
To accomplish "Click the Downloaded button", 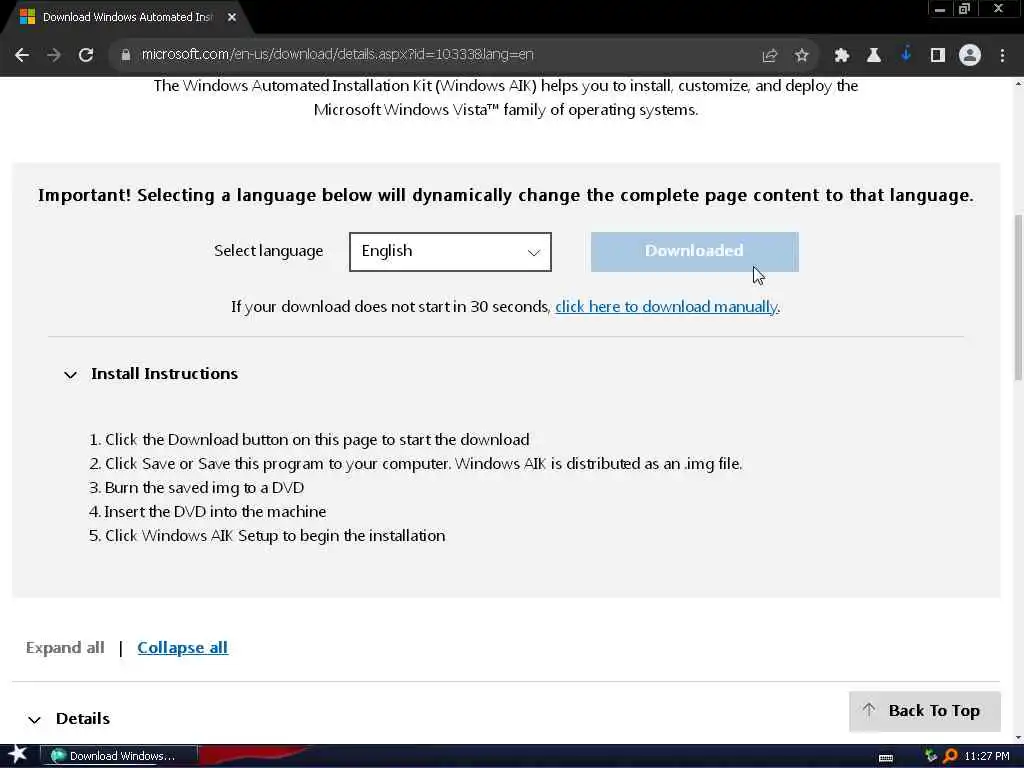I will [694, 251].
